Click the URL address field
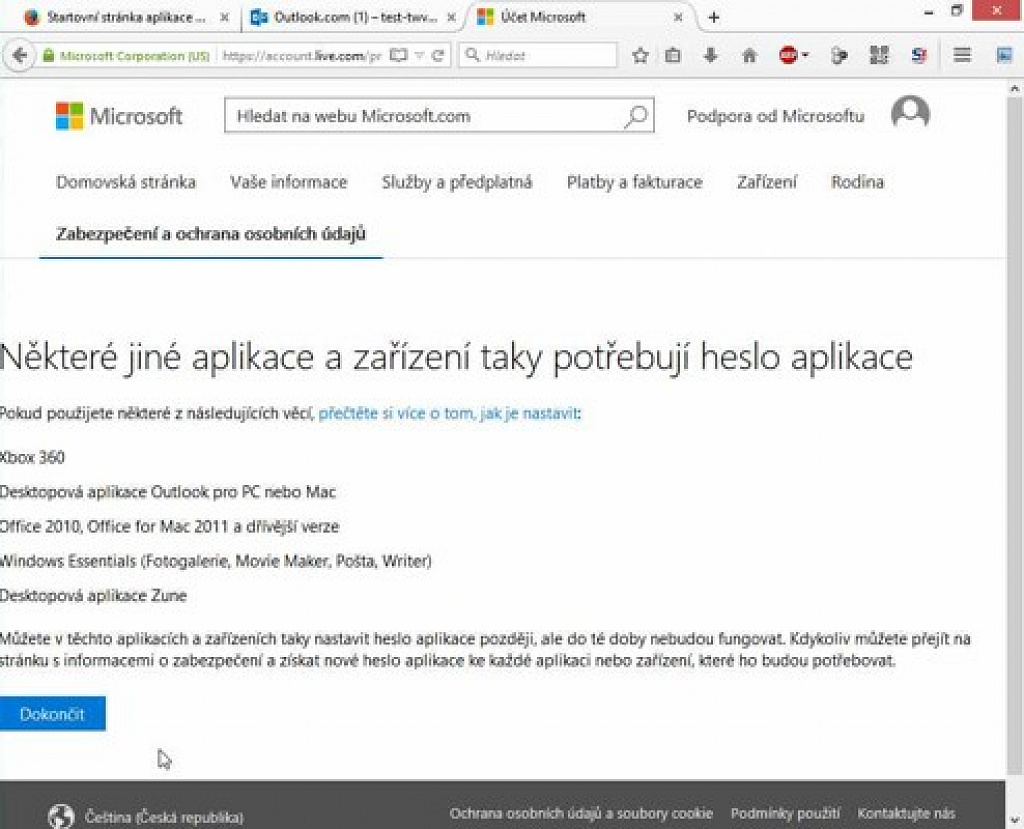This screenshot has height=829, width=1024. pos(302,56)
